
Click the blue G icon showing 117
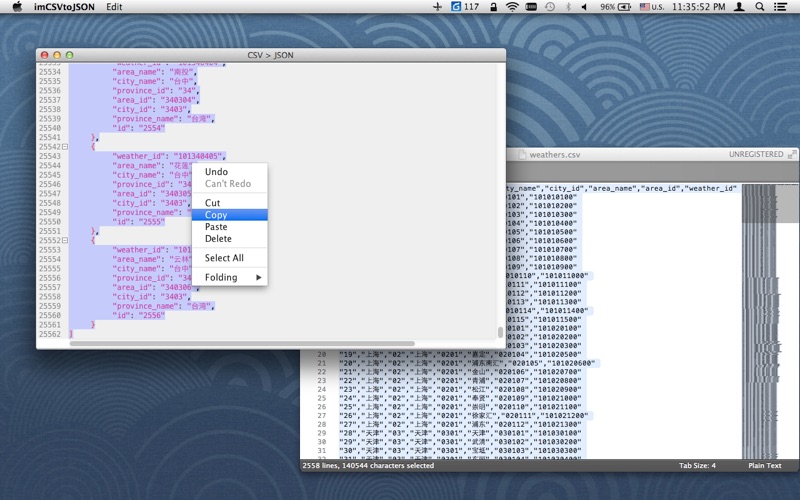click(465, 7)
